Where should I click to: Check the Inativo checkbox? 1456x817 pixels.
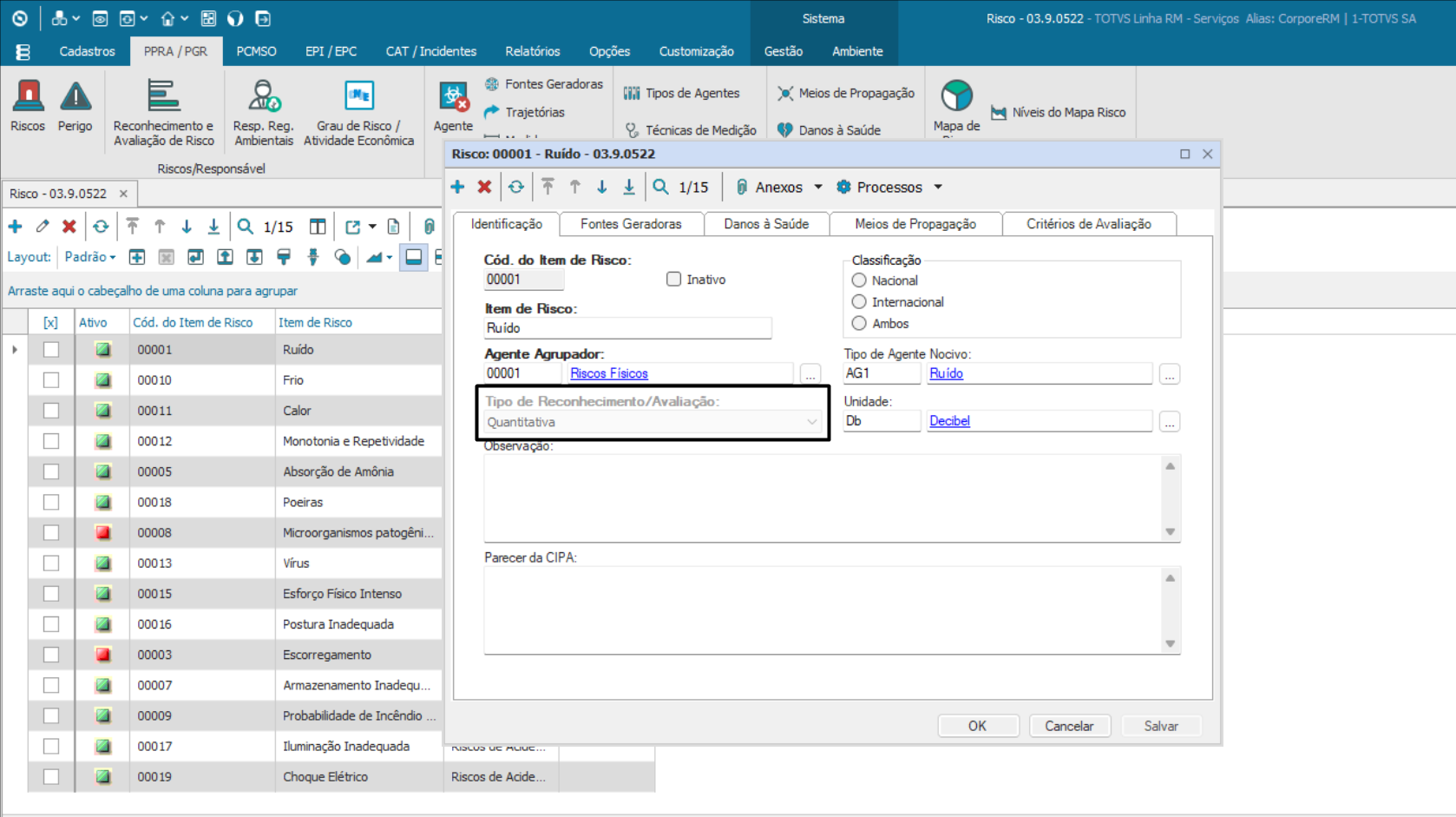tap(673, 280)
